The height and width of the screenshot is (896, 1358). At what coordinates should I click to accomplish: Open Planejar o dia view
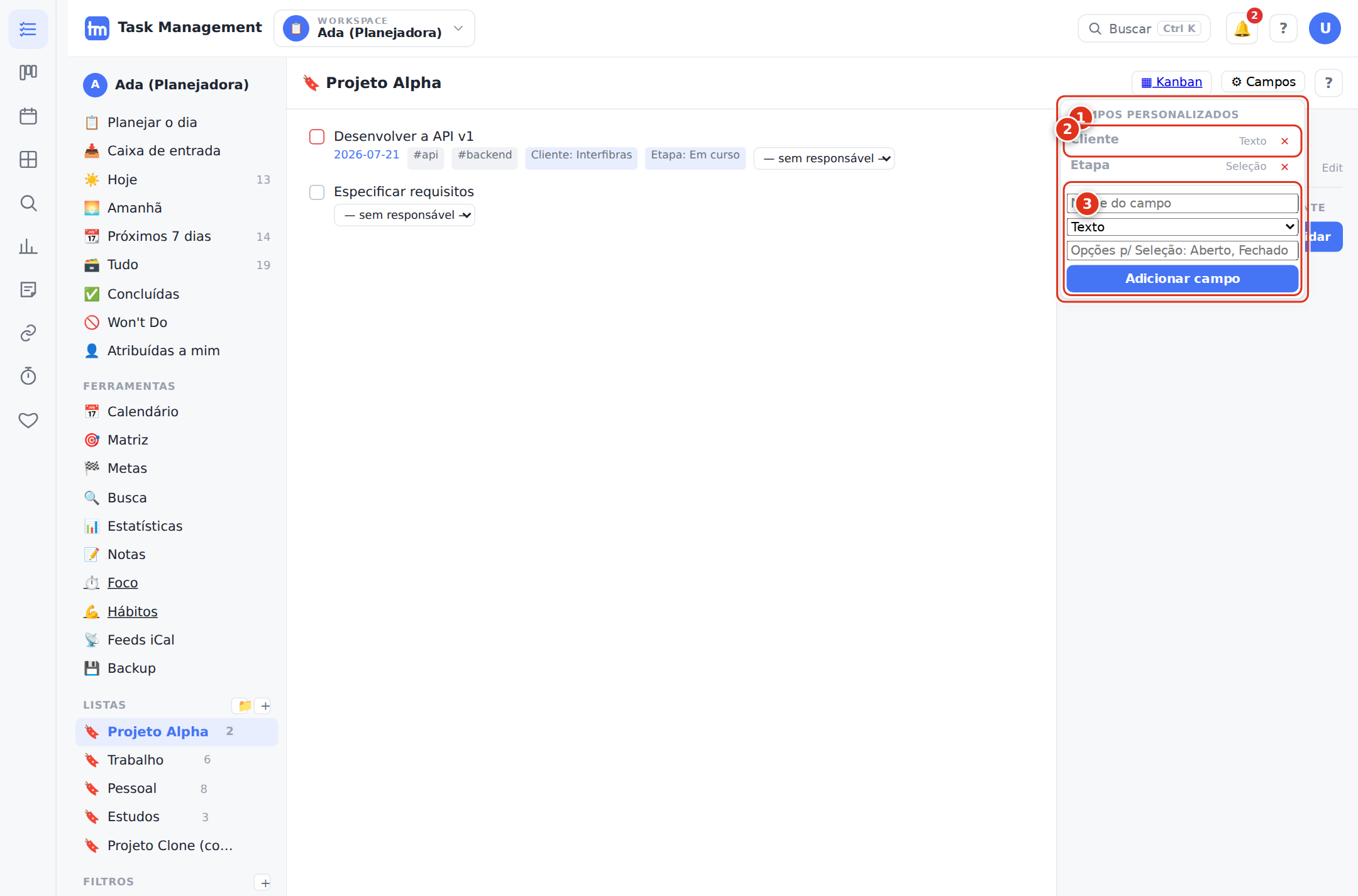[x=177, y=122]
